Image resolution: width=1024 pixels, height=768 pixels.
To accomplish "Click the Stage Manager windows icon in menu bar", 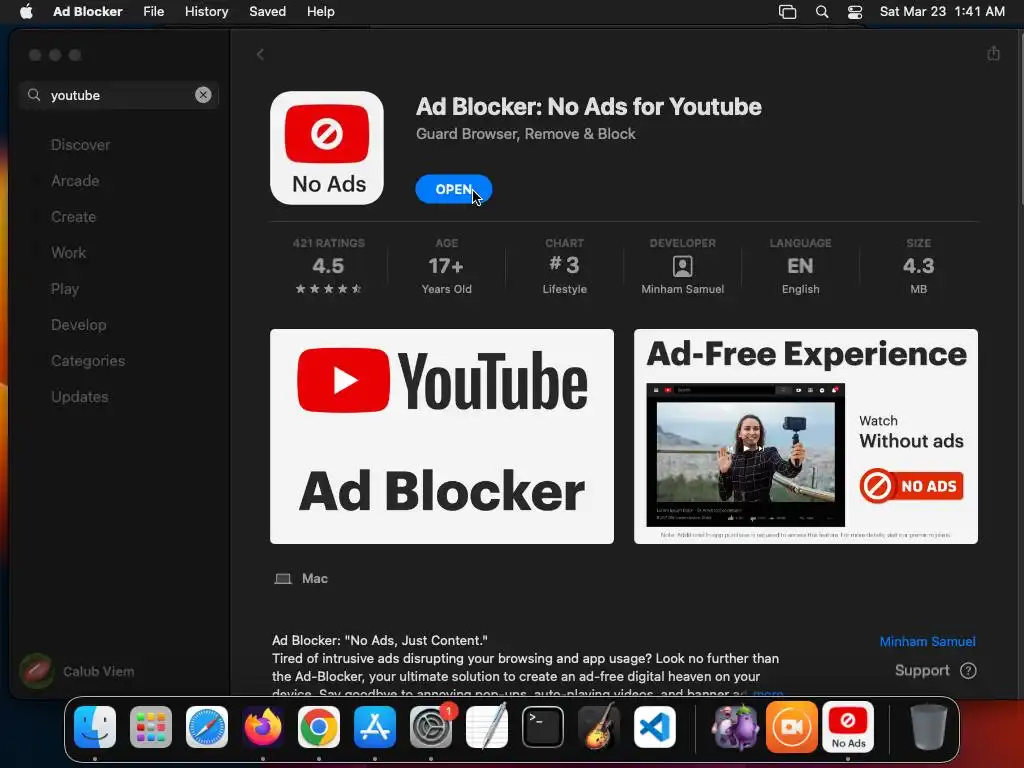I will pyautogui.click(x=788, y=12).
